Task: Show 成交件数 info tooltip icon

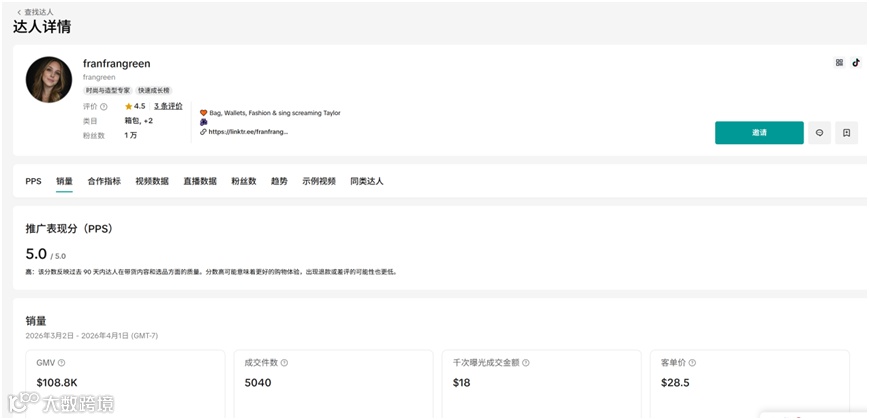Action: [x=284, y=363]
